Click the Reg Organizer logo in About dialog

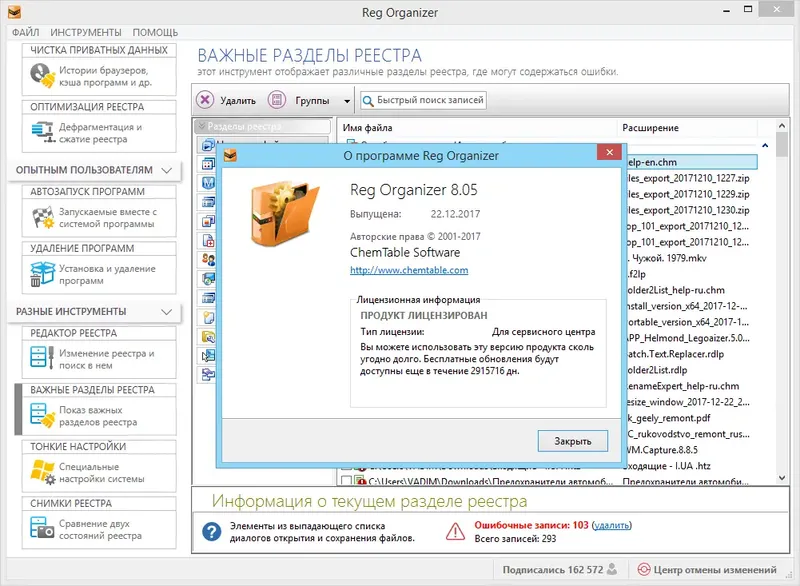284,214
